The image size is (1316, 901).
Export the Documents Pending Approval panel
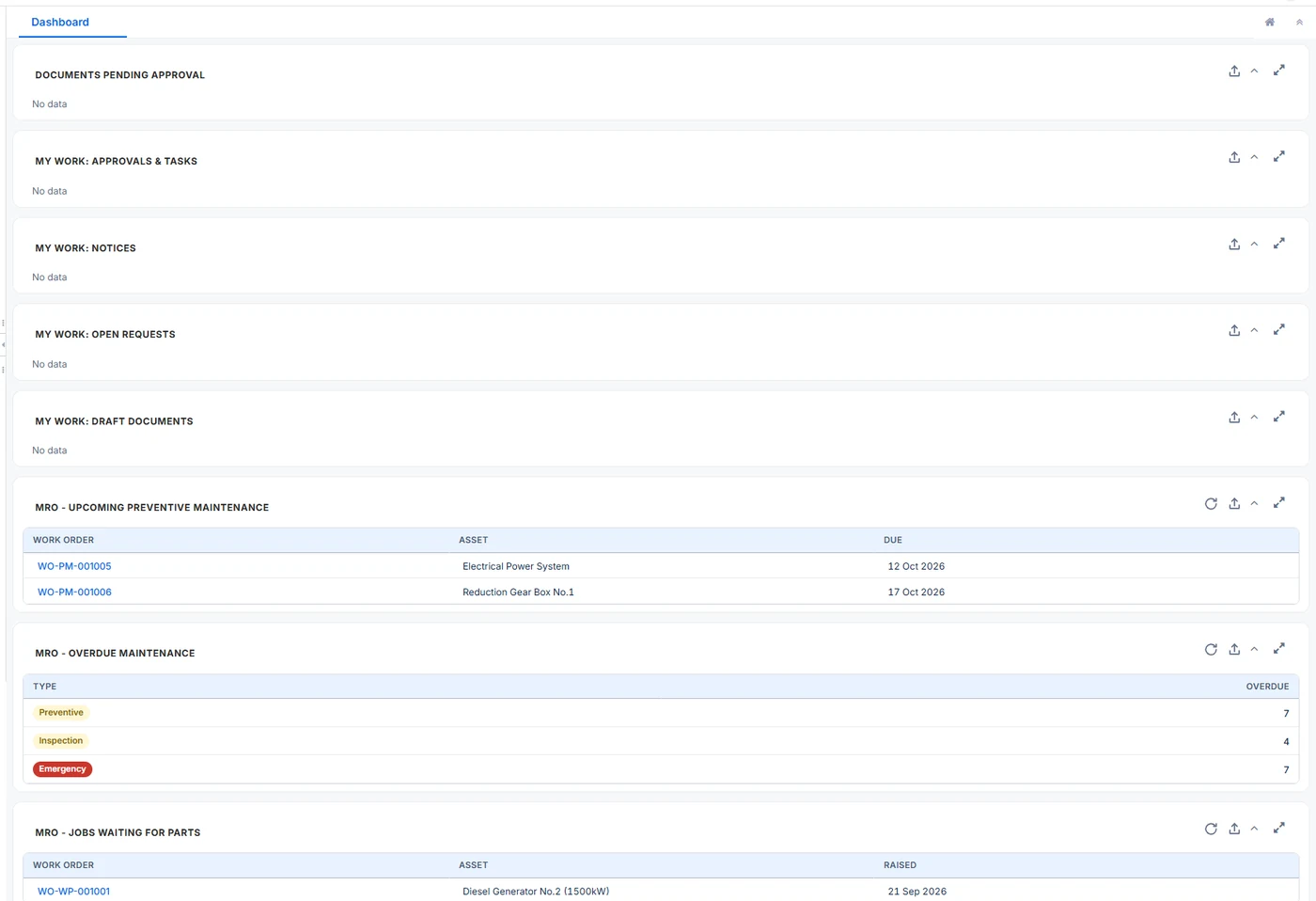click(x=1234, y=71)
